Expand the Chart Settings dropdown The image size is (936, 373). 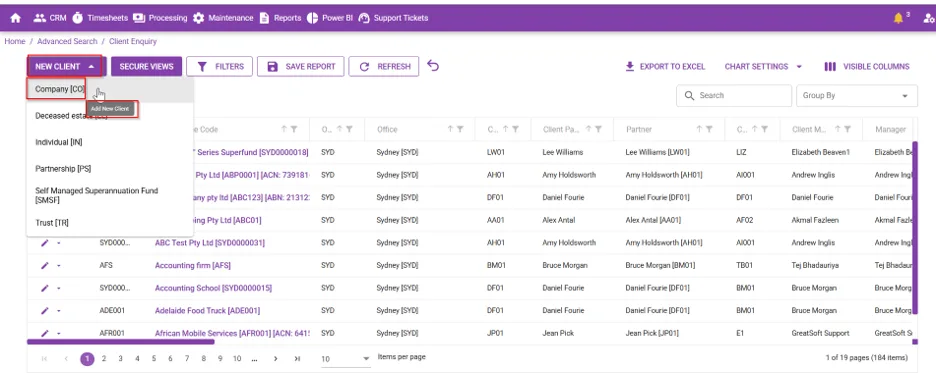[x=763, y=67]
